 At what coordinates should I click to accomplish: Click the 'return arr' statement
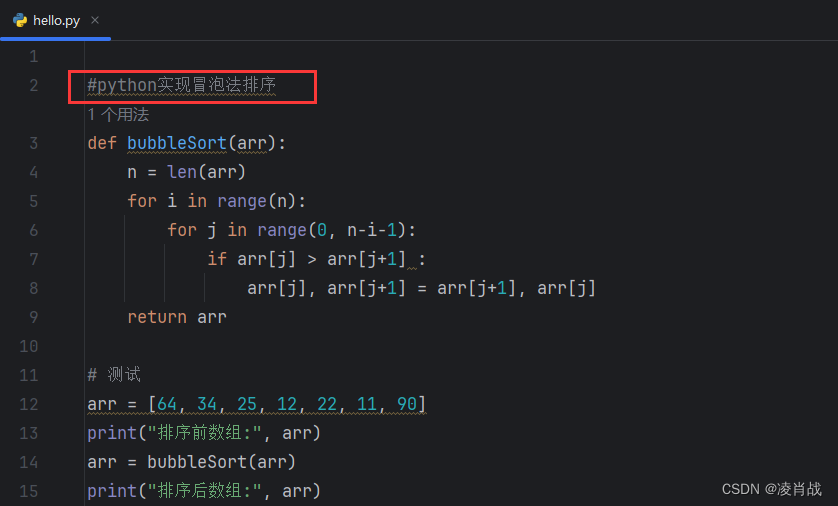tap(177, 317)
